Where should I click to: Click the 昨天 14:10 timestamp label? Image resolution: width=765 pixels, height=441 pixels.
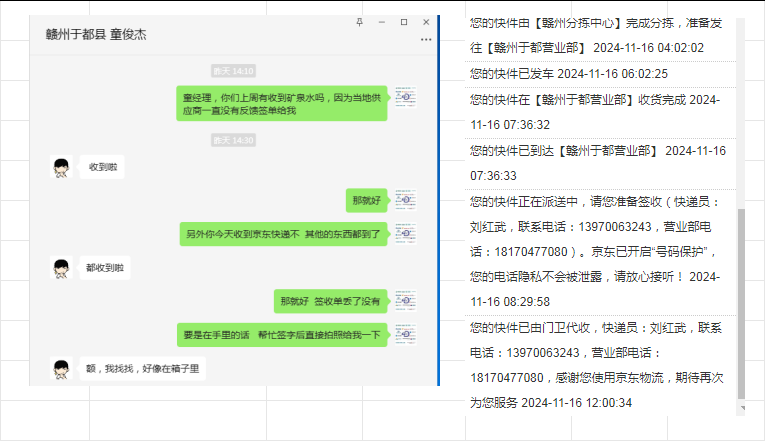[234, 71]
